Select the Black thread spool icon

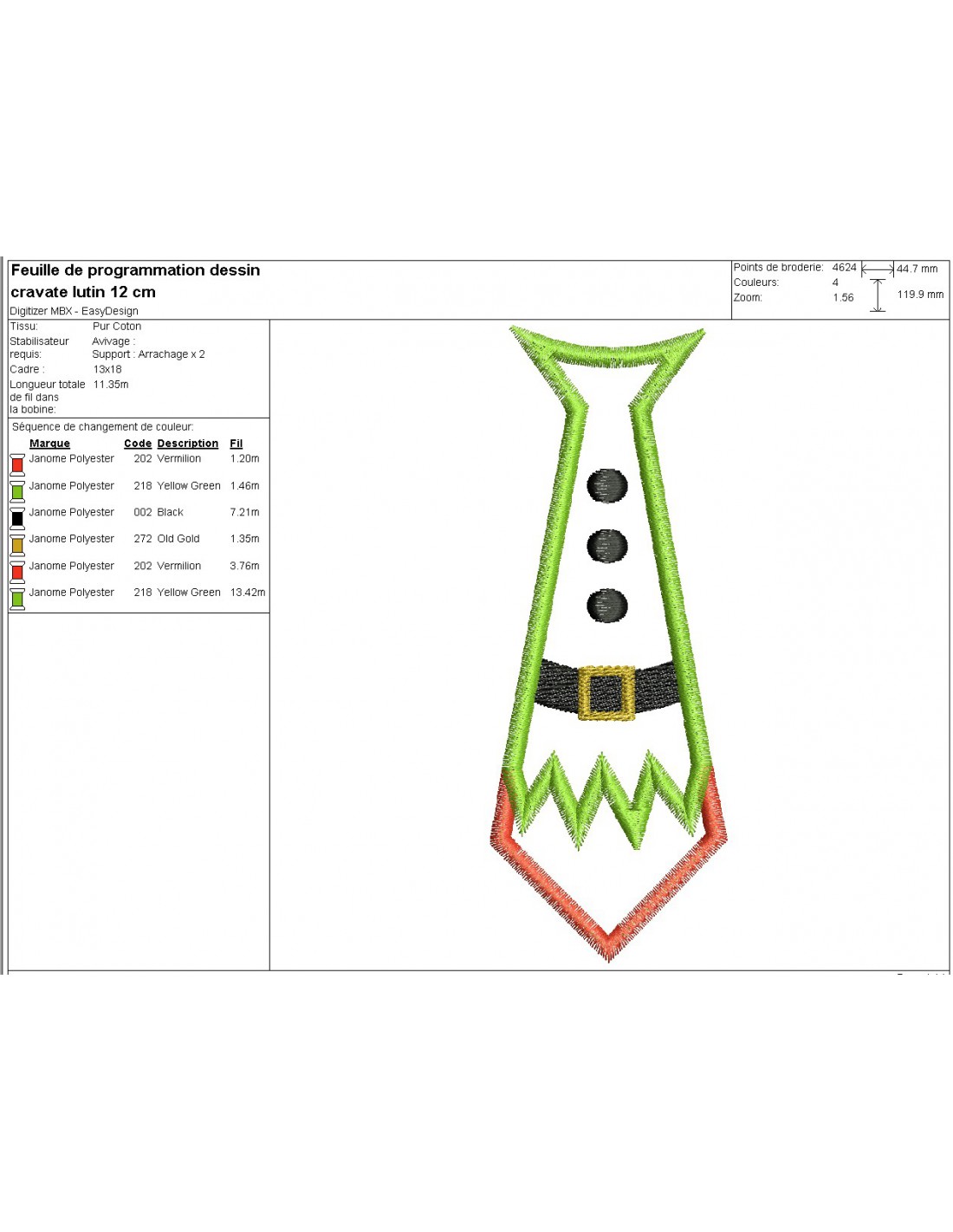[17, 518]
